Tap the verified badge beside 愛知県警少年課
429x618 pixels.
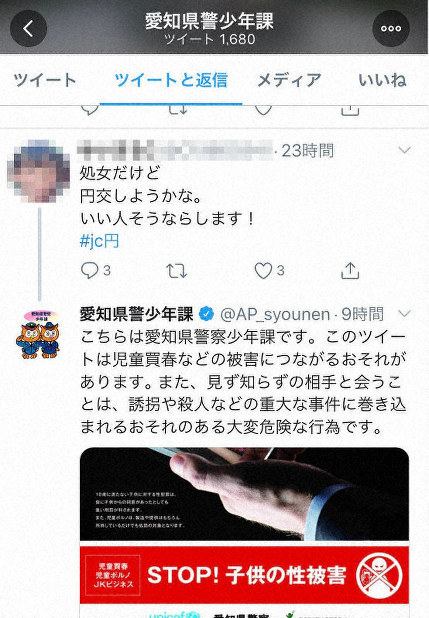click(206, 314)
